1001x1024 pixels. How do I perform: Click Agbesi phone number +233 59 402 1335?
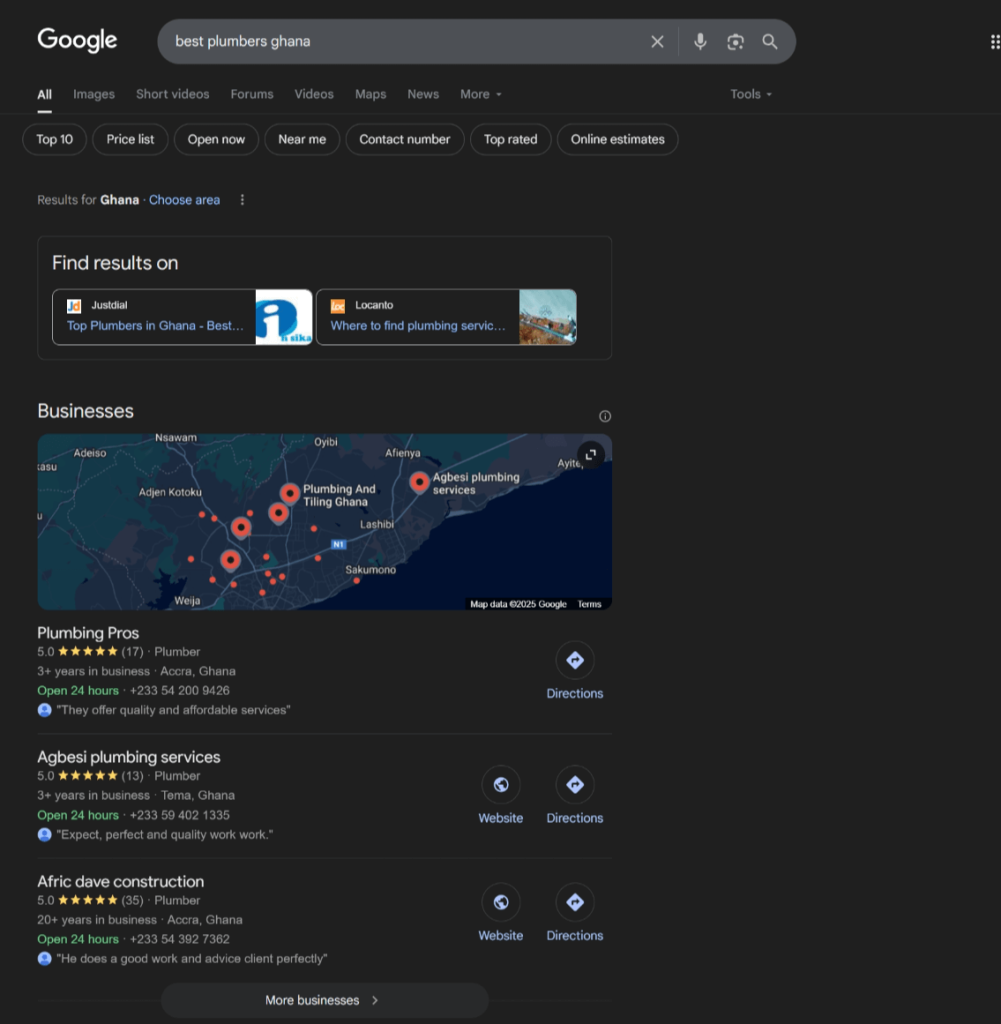pos(180,815)
